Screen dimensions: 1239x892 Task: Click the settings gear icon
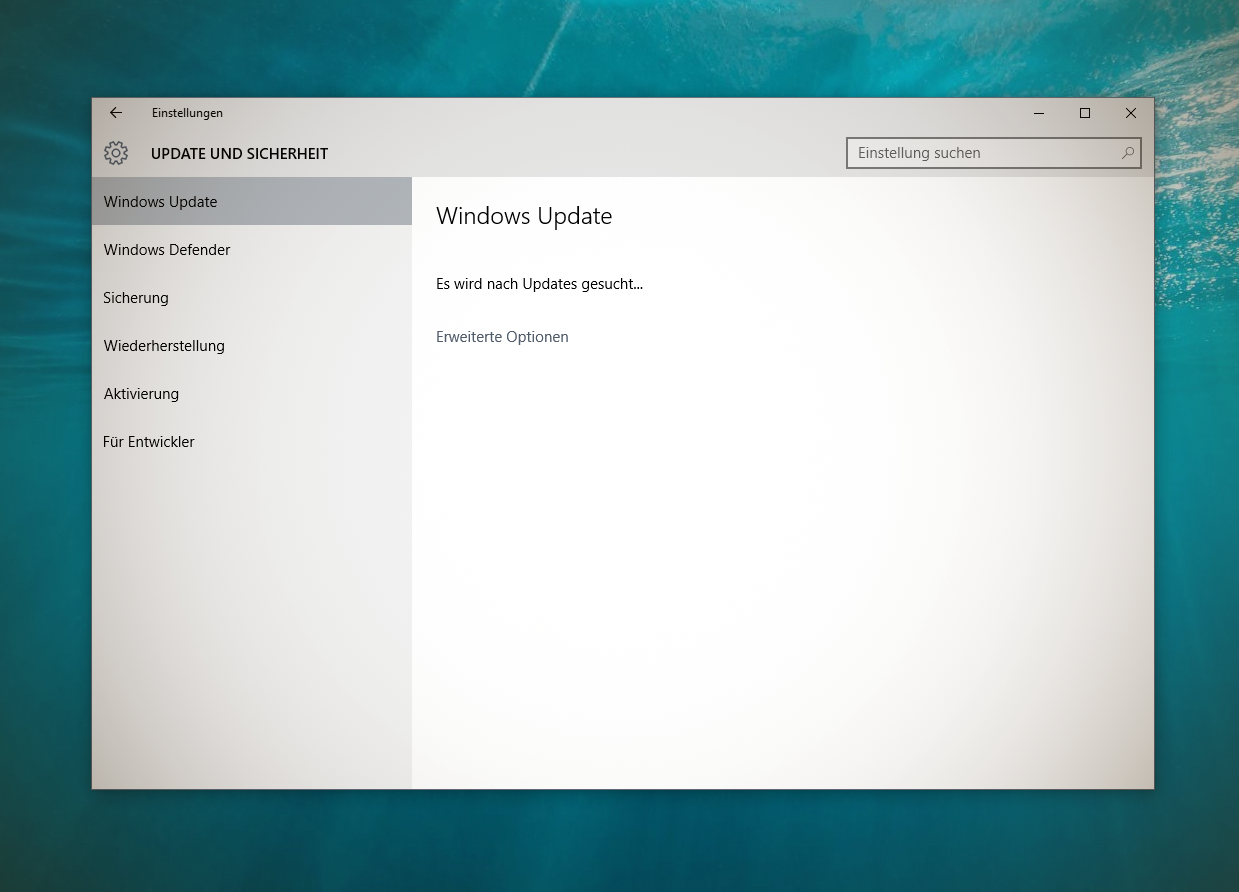point(116,153)
